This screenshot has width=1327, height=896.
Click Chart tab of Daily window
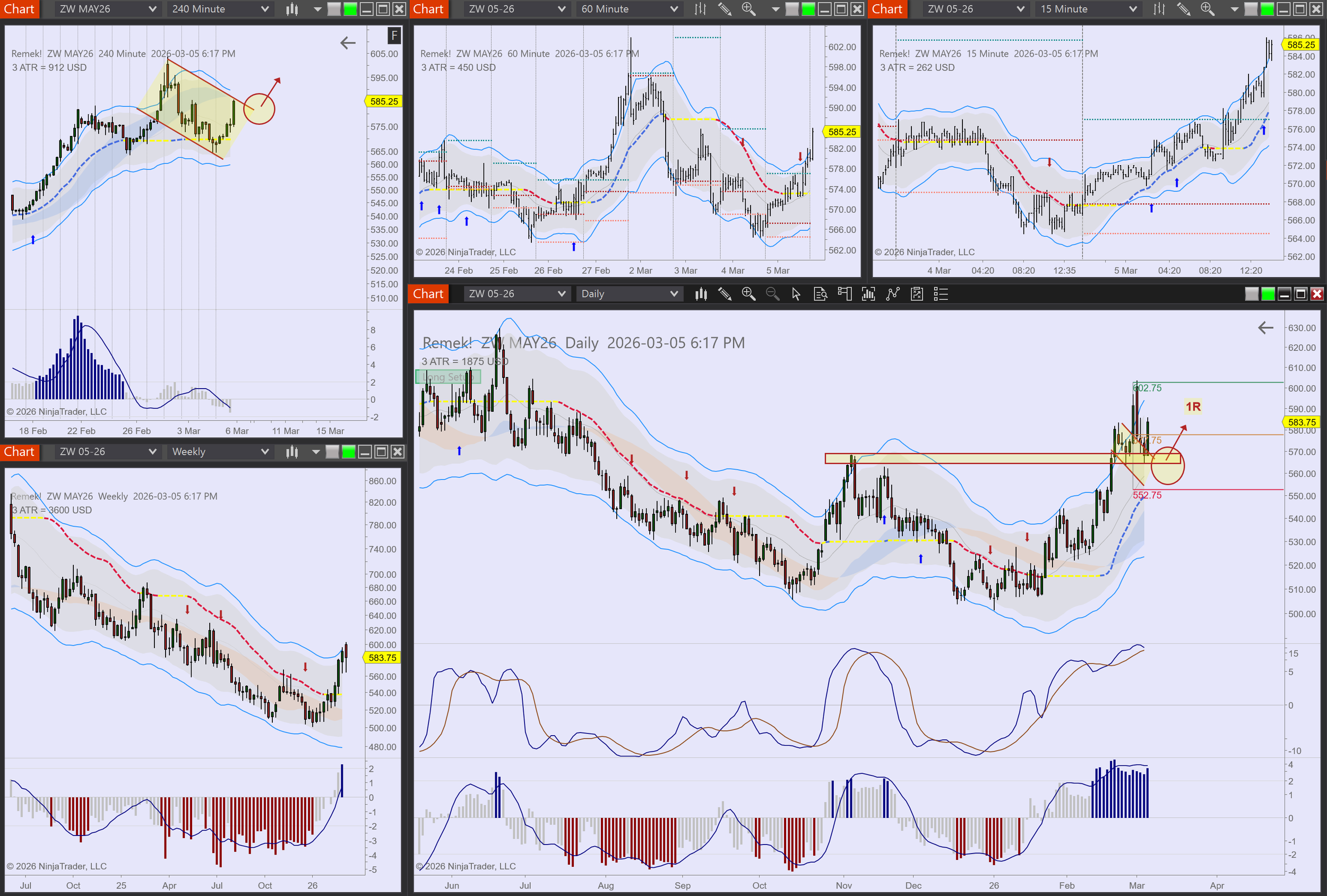[x=428, y=294]
